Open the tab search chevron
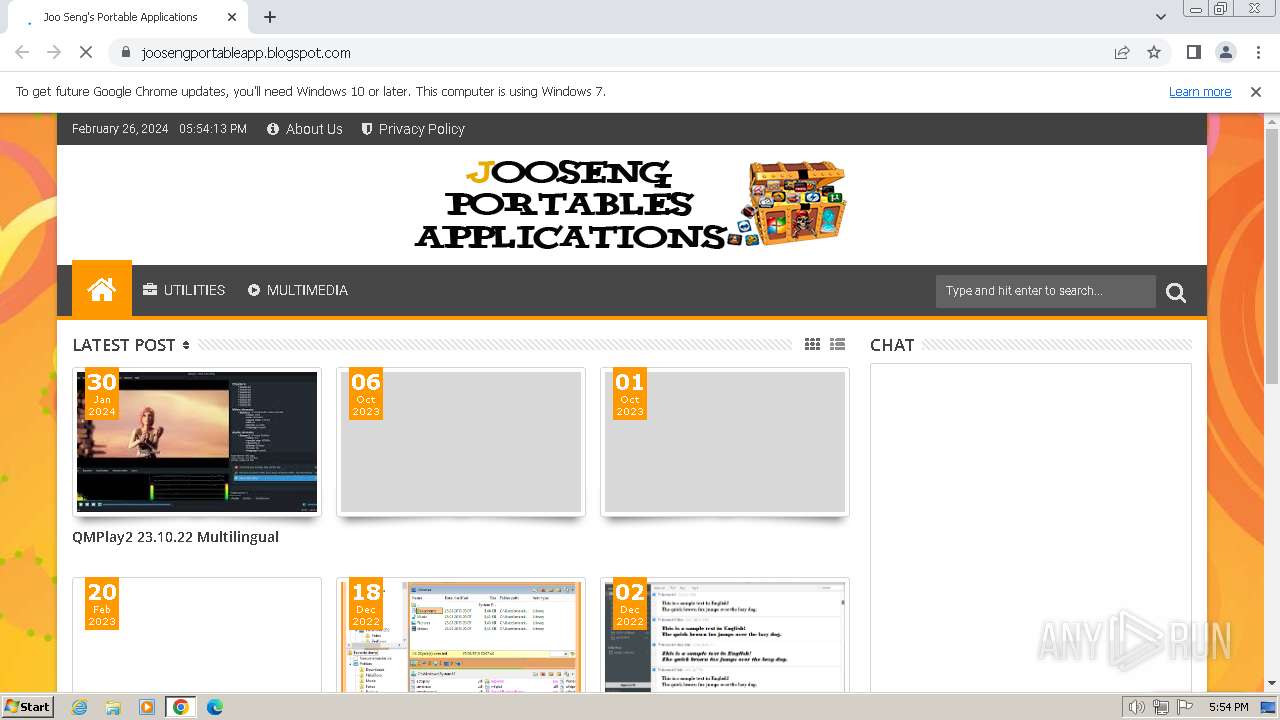Screen dimensions: 1280x720 1161,17
